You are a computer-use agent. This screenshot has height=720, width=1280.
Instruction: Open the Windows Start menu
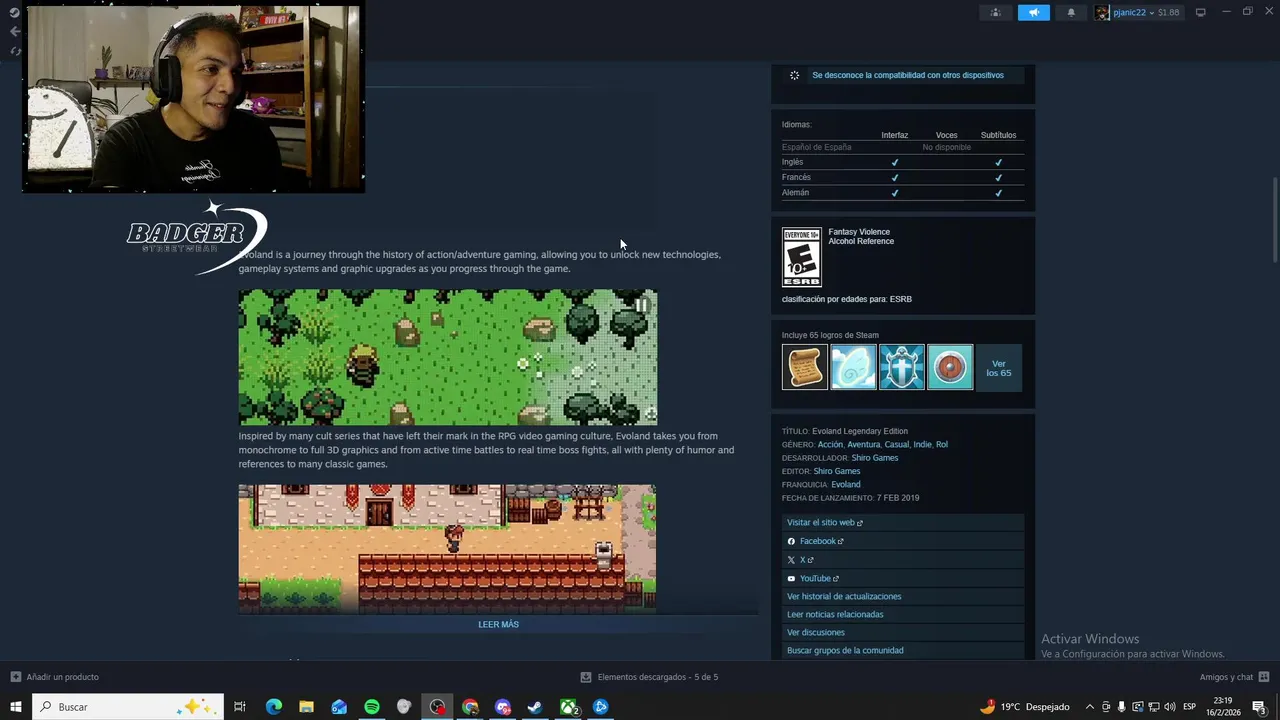pyautogui.click(x=16, y=707)
